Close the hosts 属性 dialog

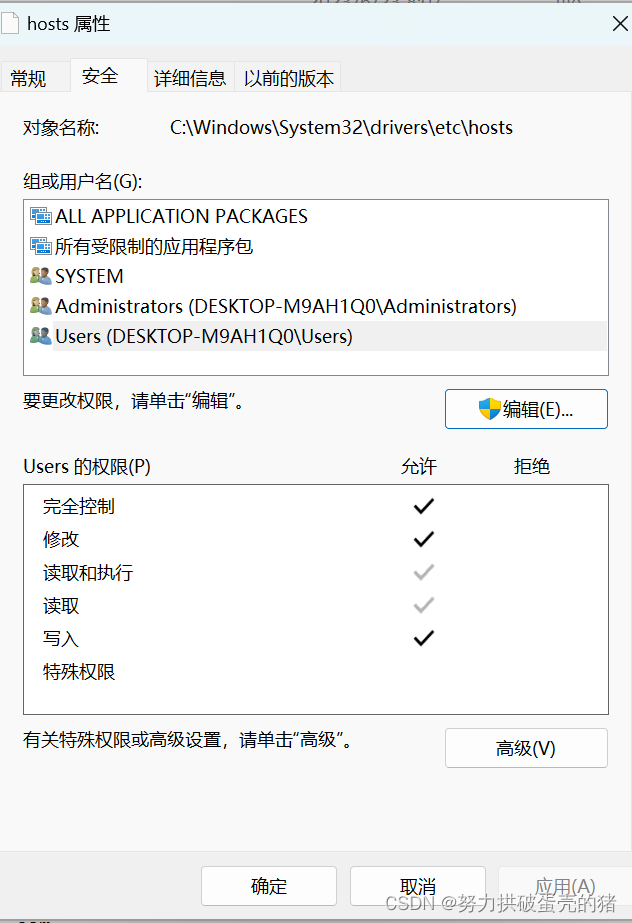tap(620, 24)
